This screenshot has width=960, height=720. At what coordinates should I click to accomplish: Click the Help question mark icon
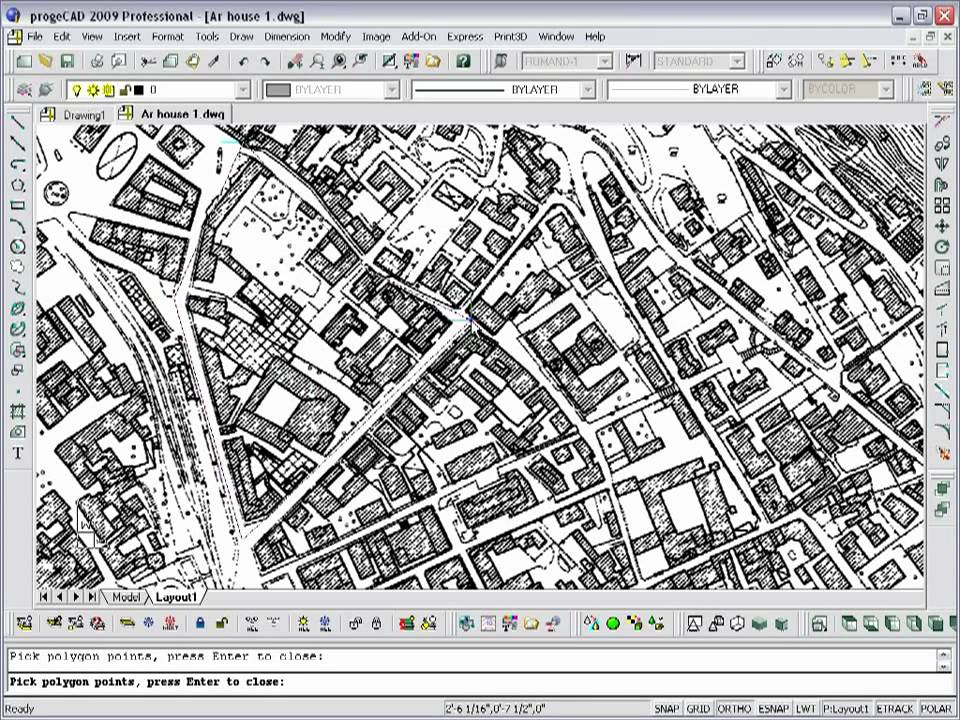point(463,61)
